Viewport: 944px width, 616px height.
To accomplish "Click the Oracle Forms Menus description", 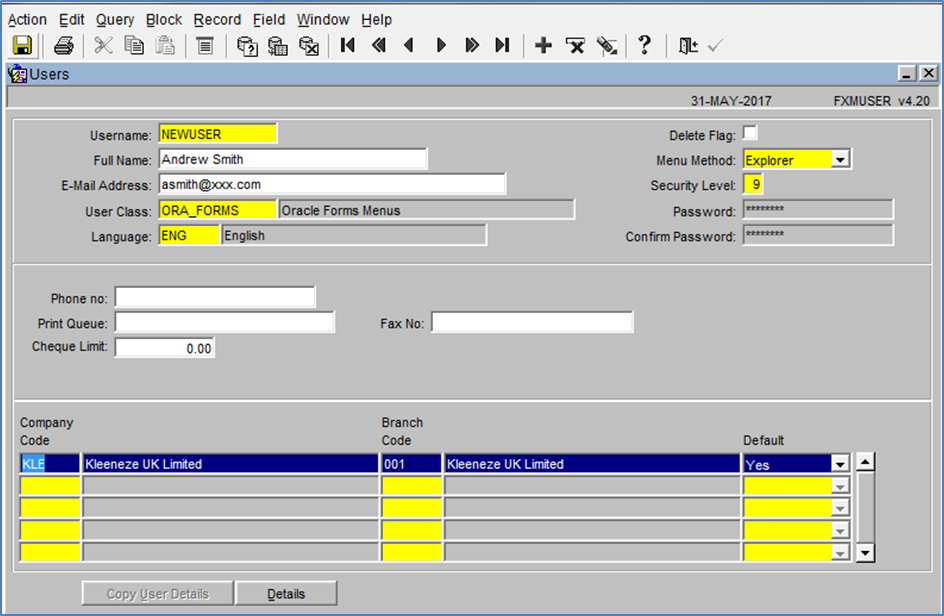I will point(426,210).
